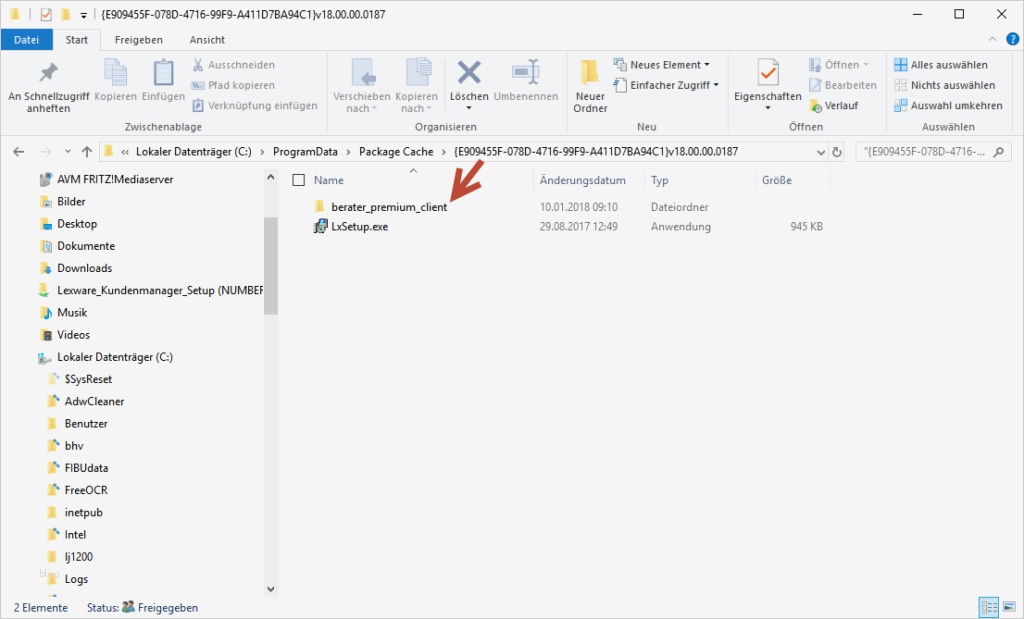Create a Neuer Ordner folder
The image size is (1024, 619).
[590, 87]
